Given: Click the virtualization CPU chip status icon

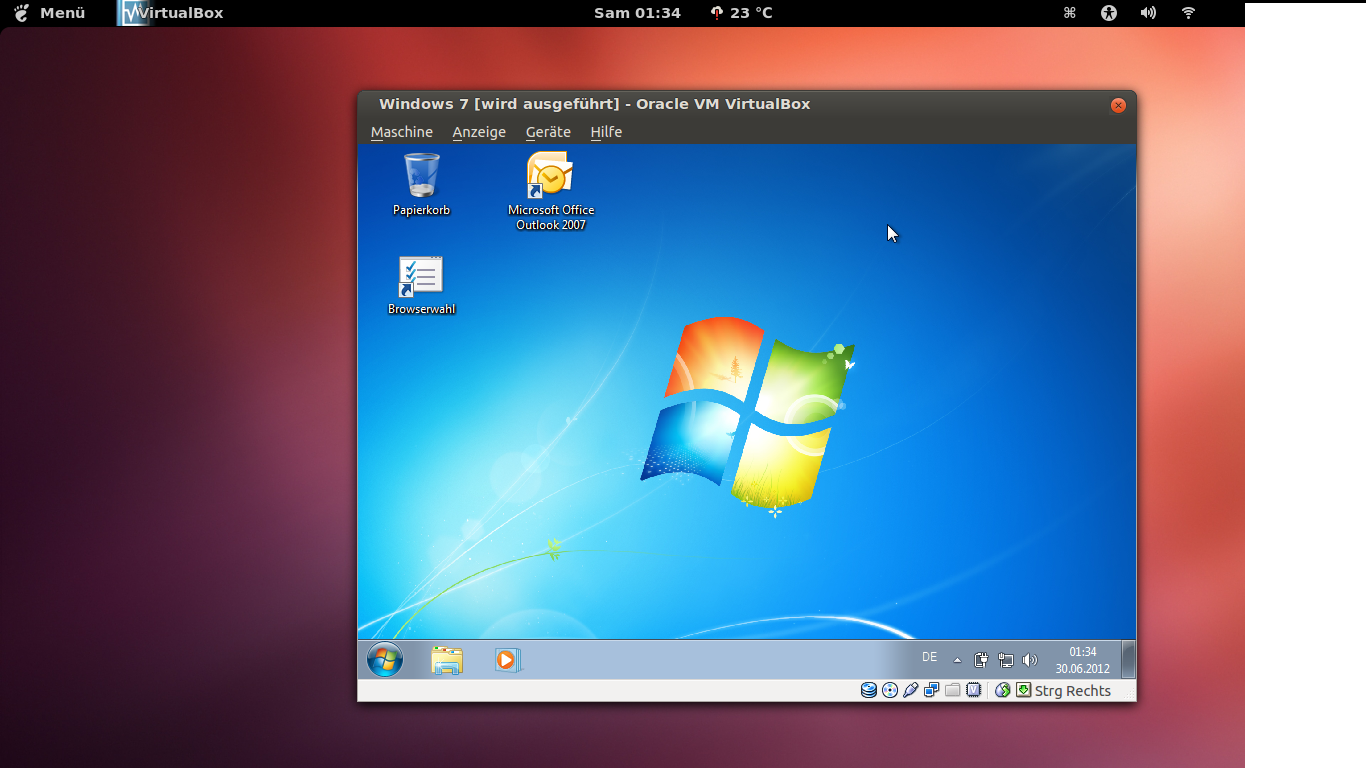Looking at the screenshot, I should pos(973,690).
